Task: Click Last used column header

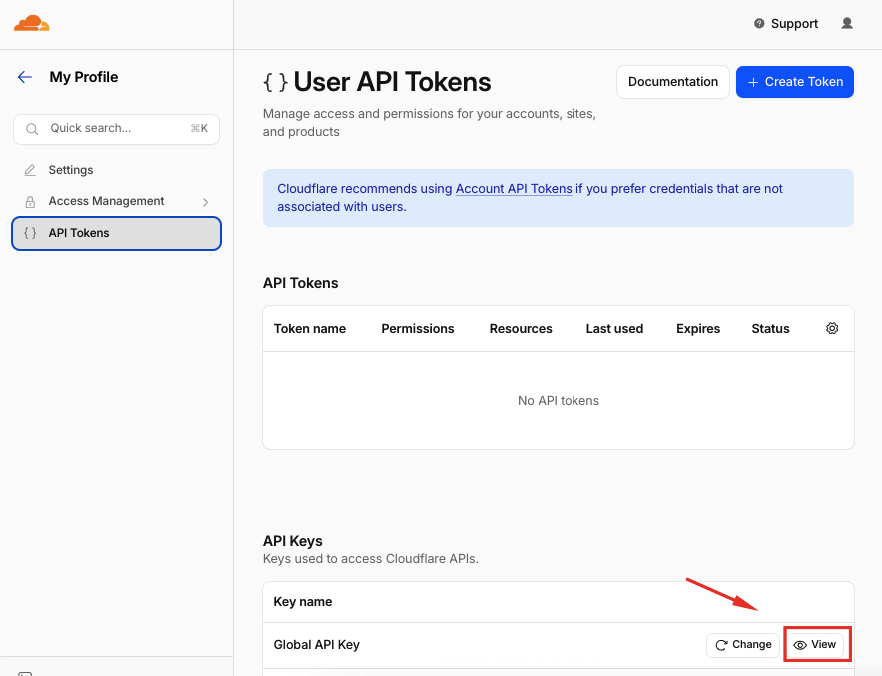Action: (x=614, y=329)
